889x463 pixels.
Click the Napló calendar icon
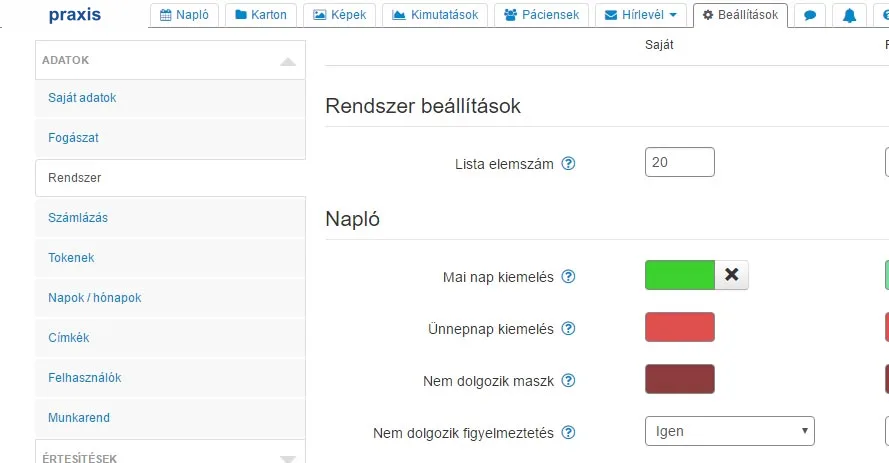(166, 15)
